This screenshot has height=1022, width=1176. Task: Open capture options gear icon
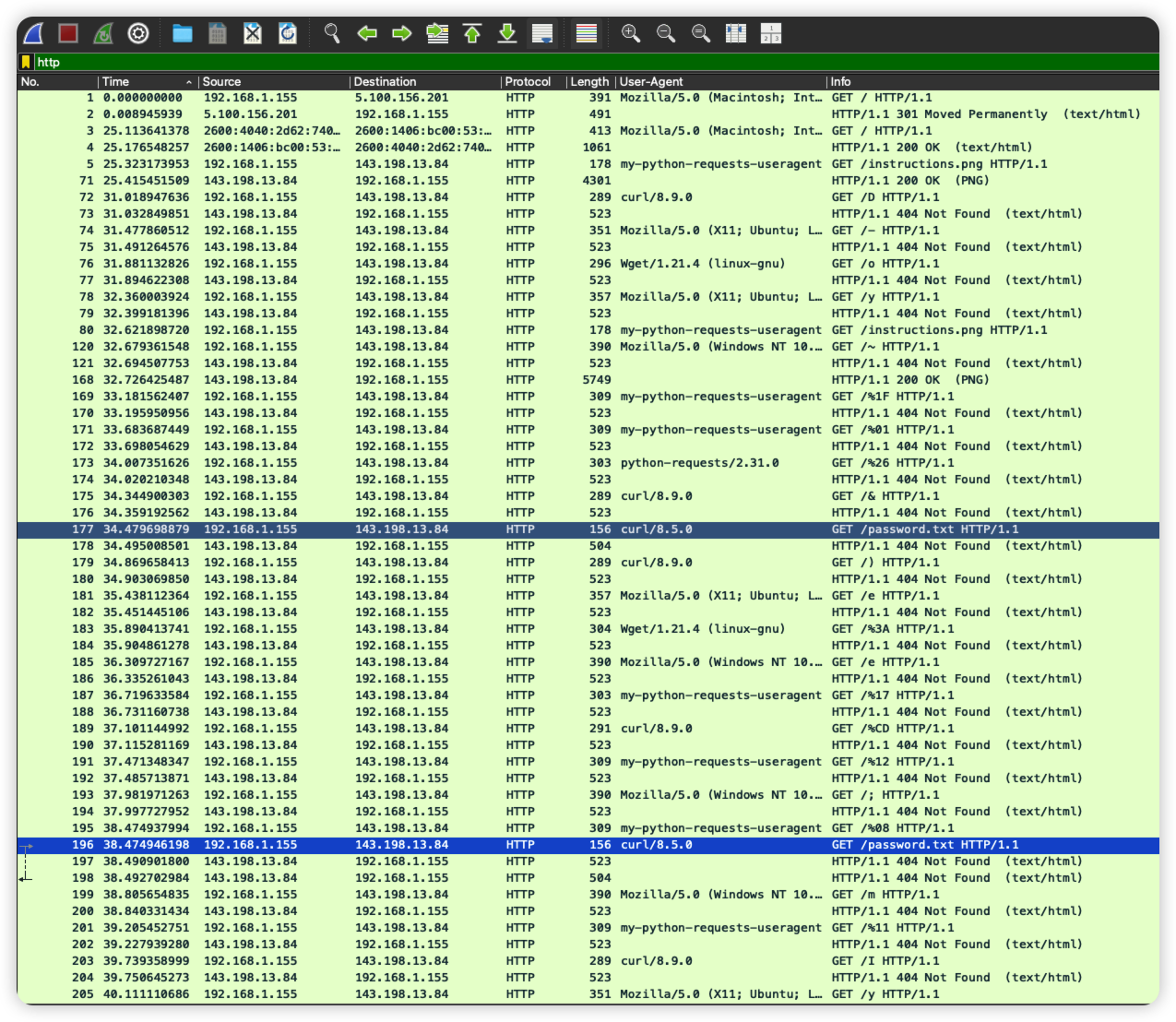(138, 34)
